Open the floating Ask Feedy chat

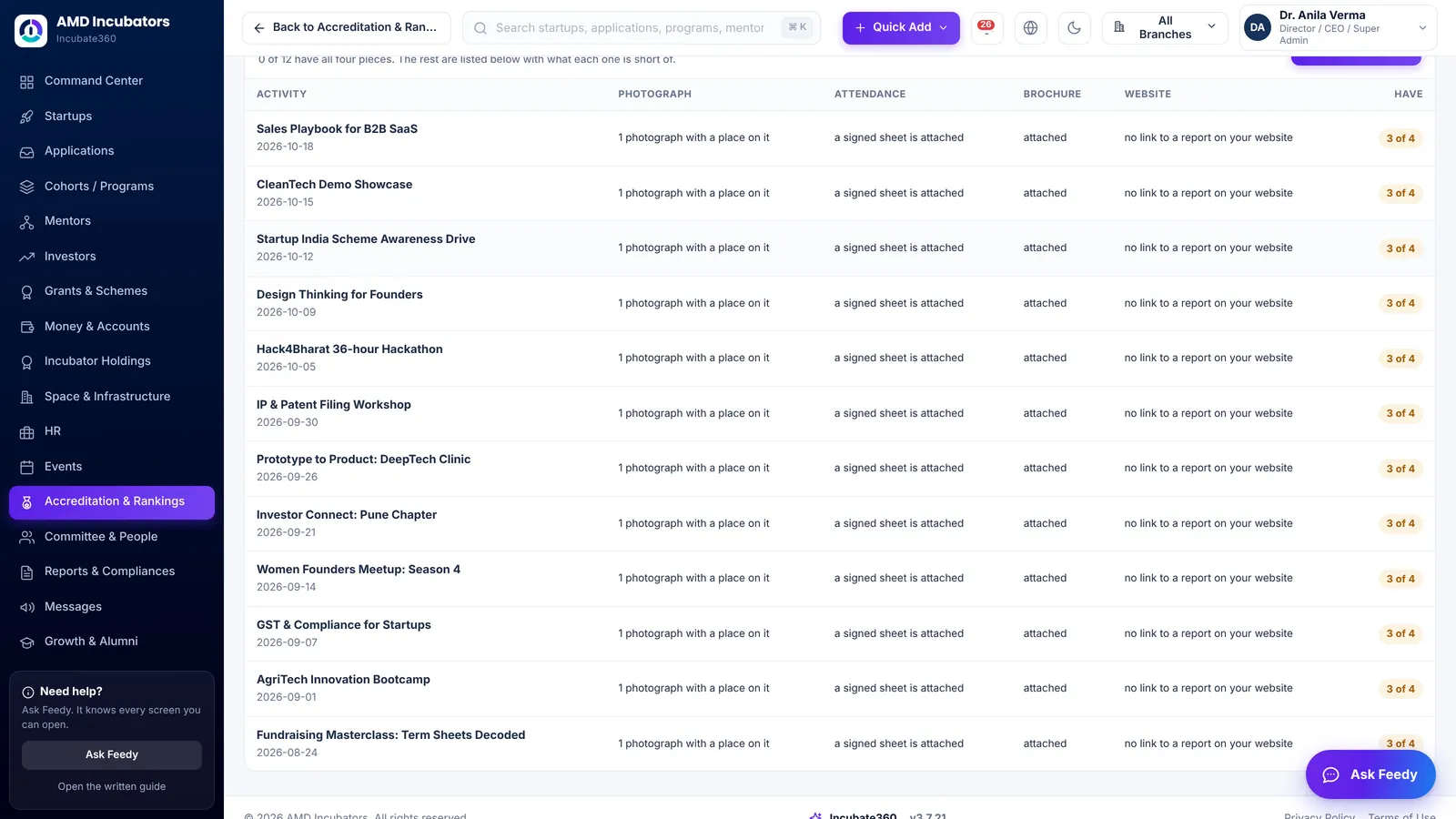[1370, 774]
